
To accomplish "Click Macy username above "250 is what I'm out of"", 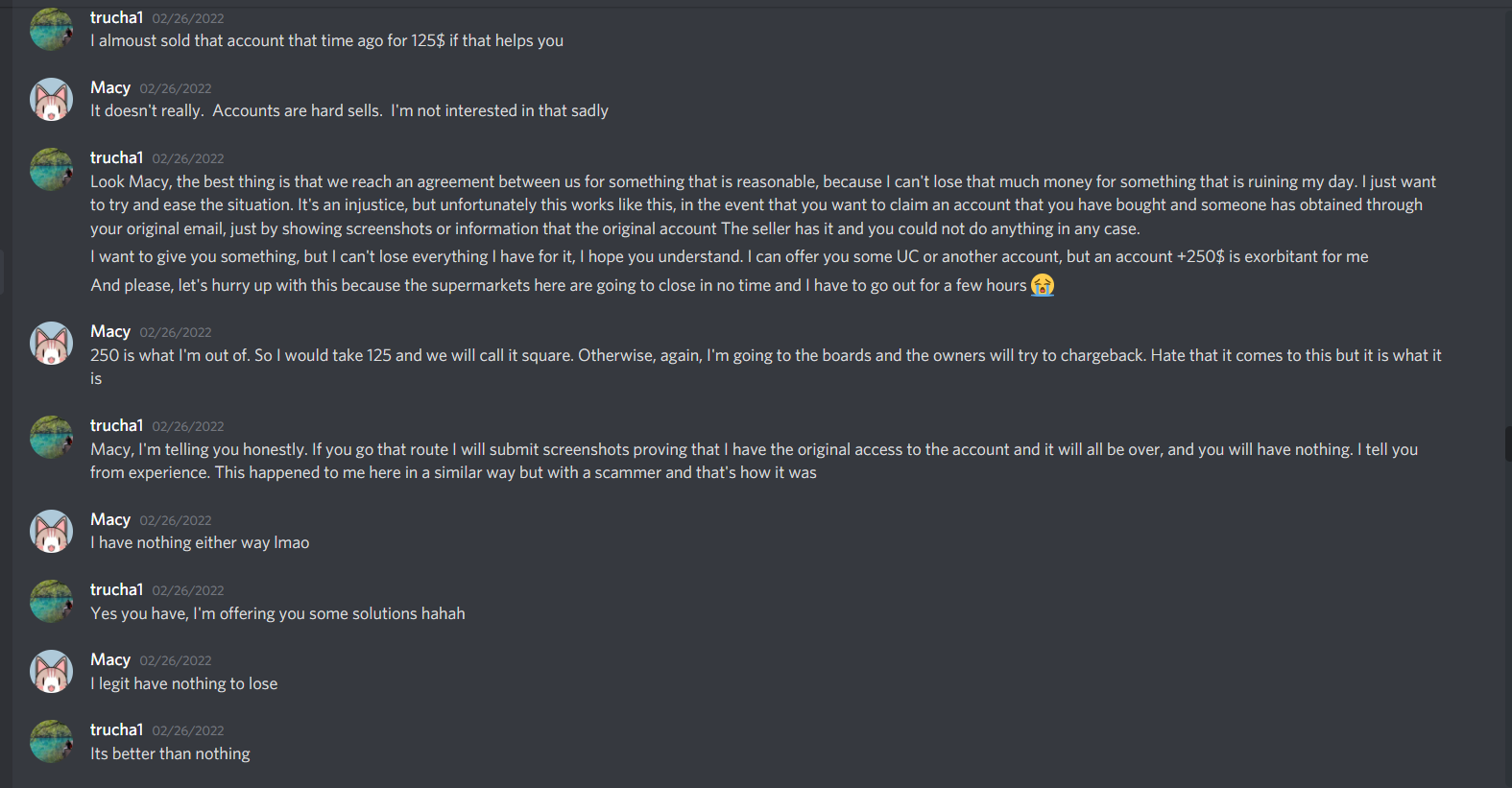I will coord(110,331).
